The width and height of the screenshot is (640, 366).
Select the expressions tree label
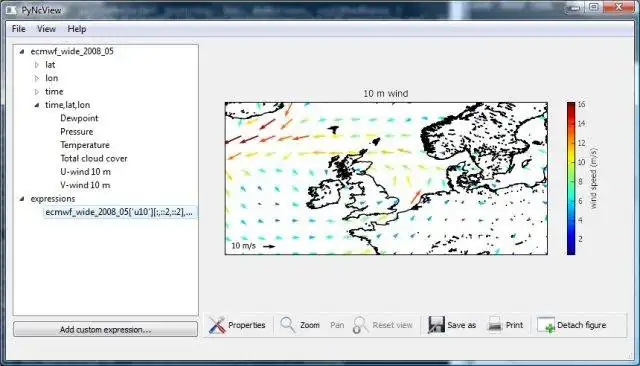tap(53, 199)
